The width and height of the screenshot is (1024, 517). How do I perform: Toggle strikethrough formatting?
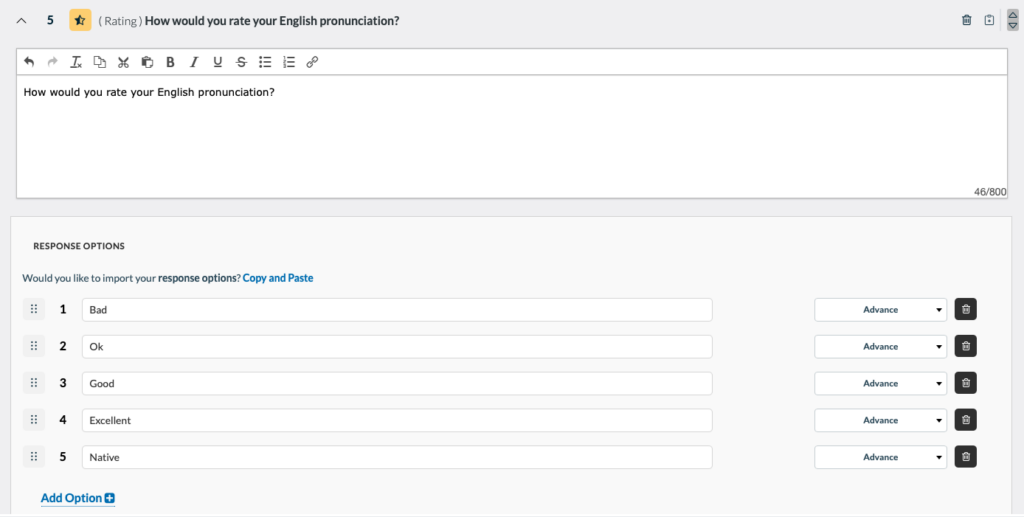pos(242,62)
